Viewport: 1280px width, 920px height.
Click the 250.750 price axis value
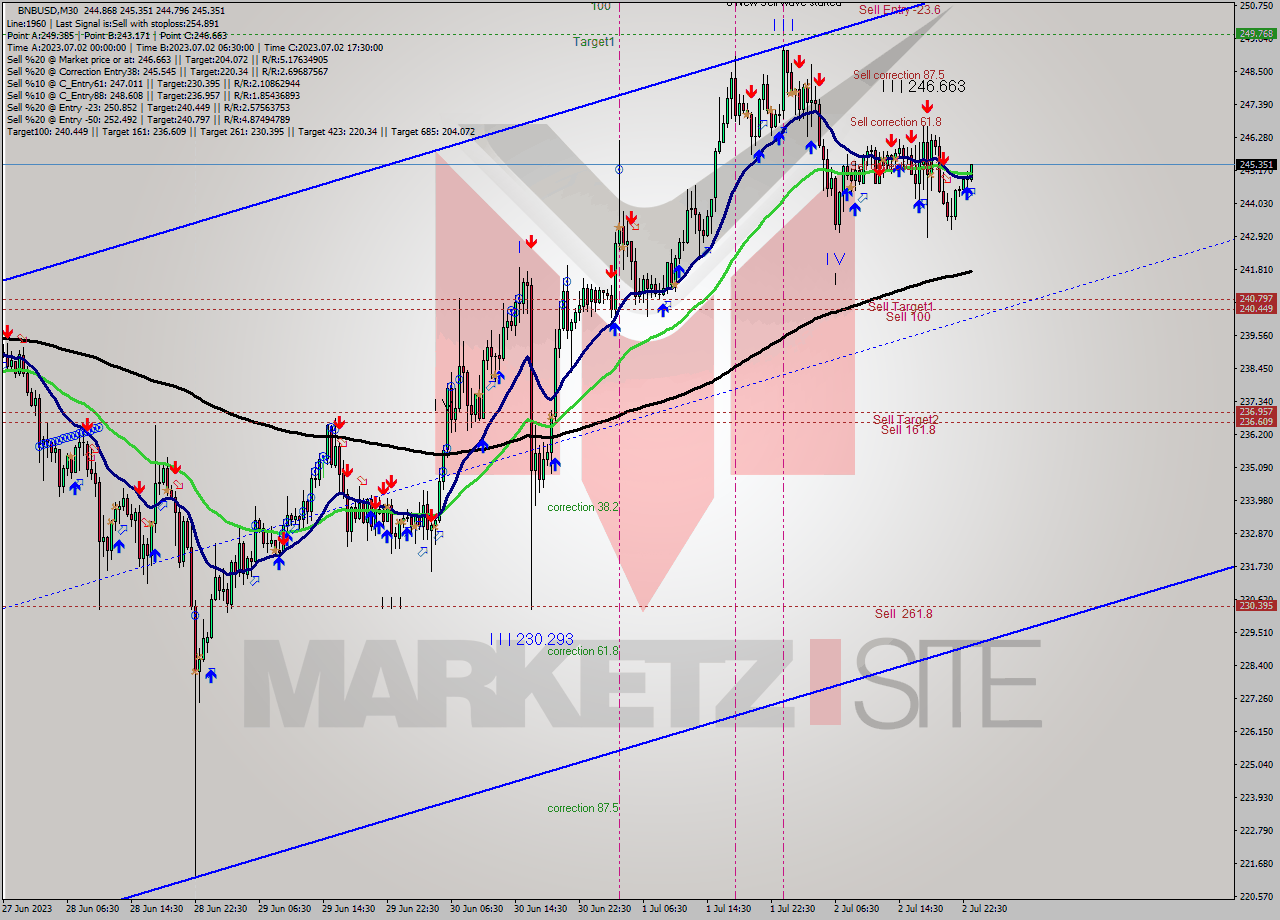(1256, 6)
